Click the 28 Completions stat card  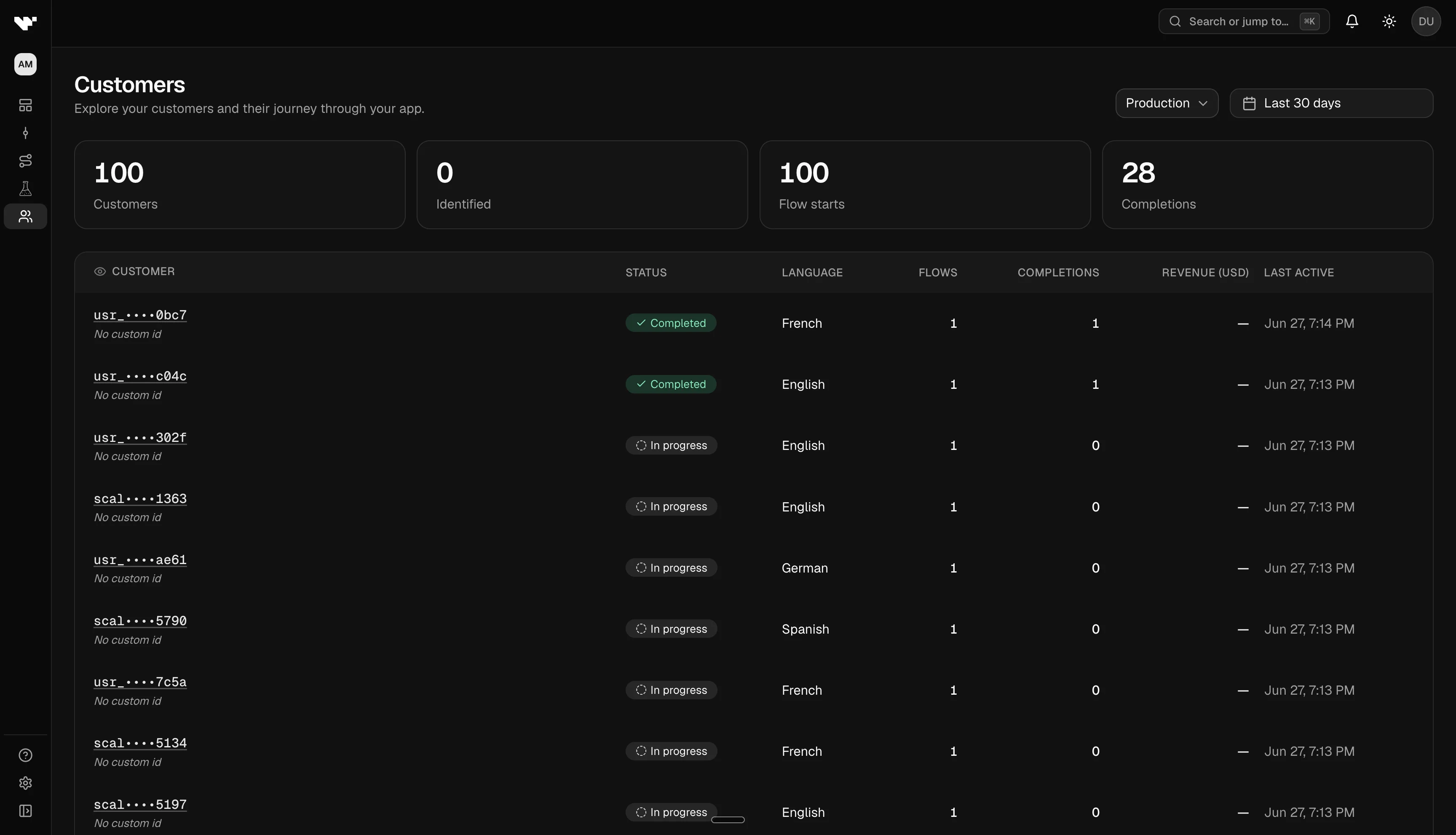point(1267,185)
